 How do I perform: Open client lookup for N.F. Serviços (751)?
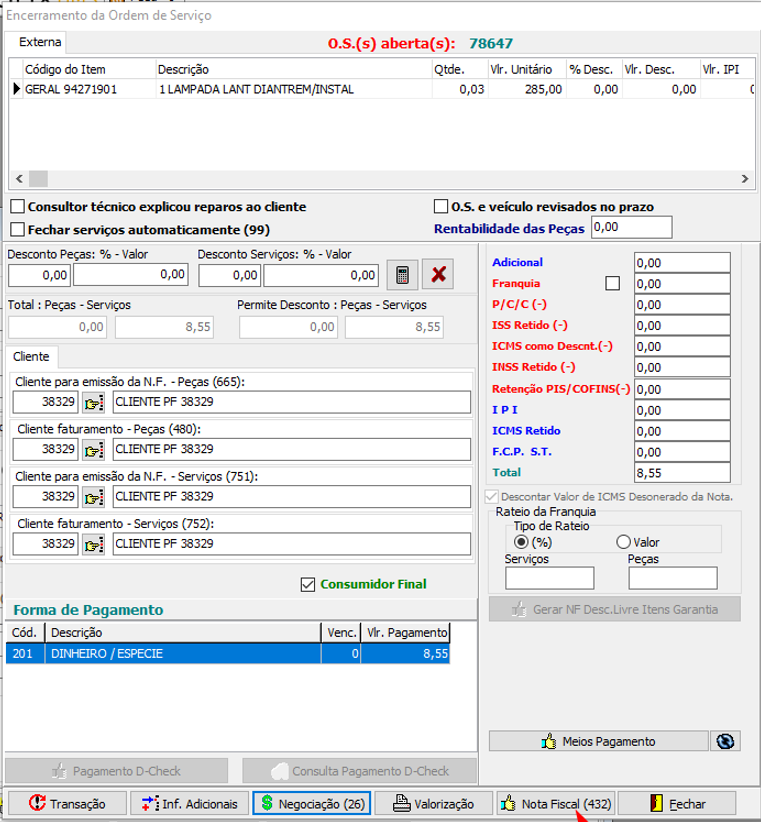click(94, 496)
